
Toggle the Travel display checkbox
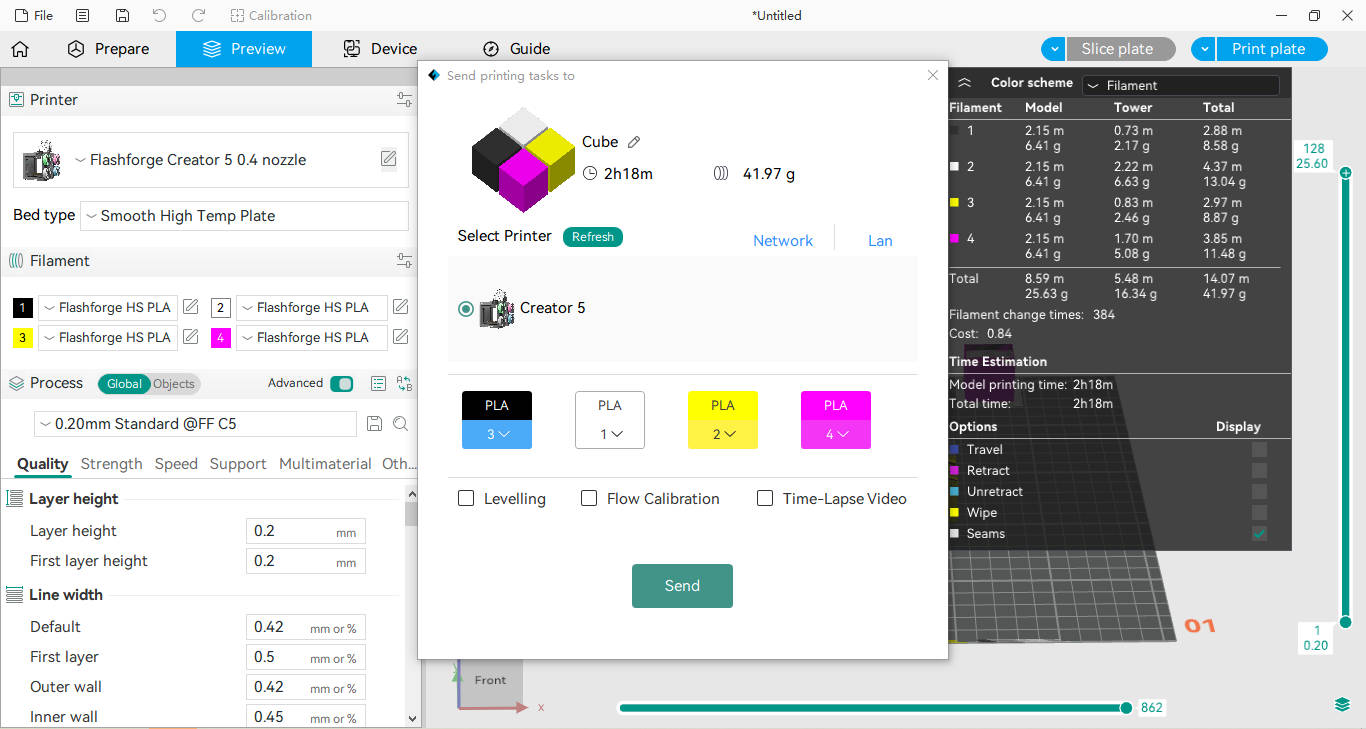[1259, 450]
